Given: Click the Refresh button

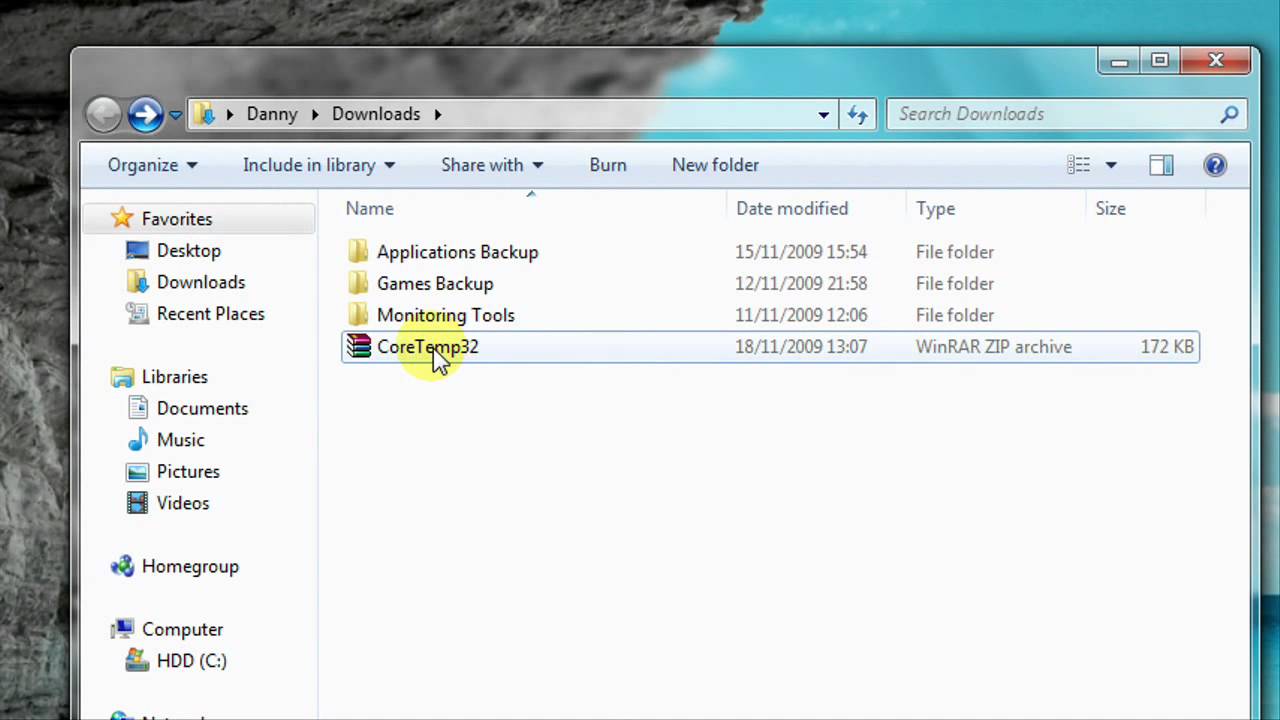Looking at the screenshot, I should (857, 114).
